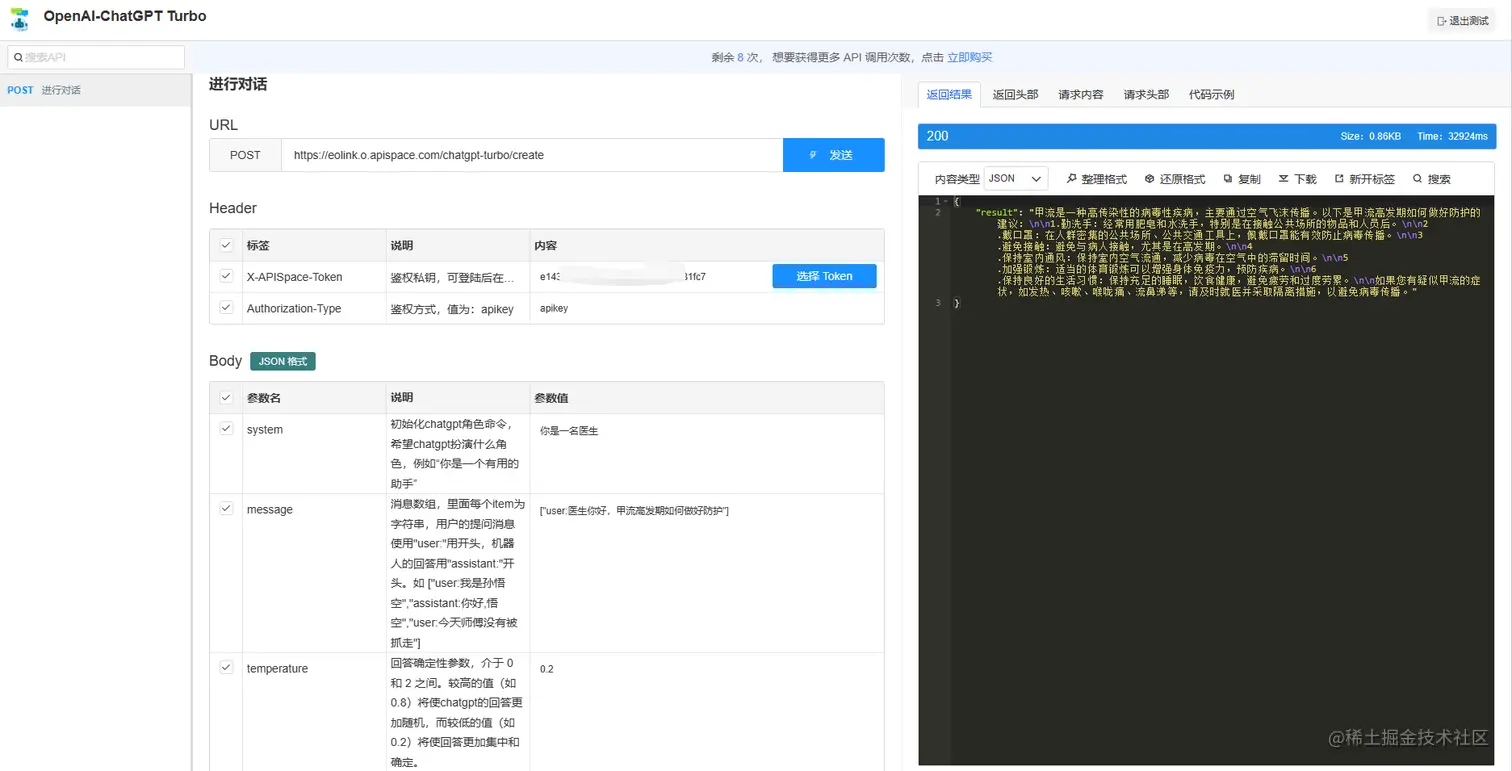Uncheck the system parameter checkbox
The width and height of the screenshot is (1512, 771).
[x=226, y=428]
